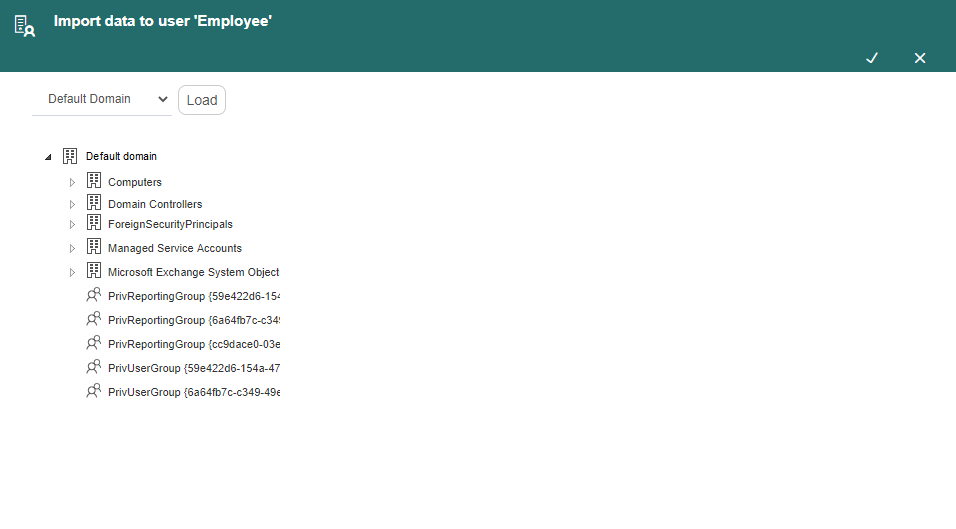This screenshot has width=956, height=529.
Task: Open the Default Domain dropdown
Action: pyautogui.click(x=102, y=99)
